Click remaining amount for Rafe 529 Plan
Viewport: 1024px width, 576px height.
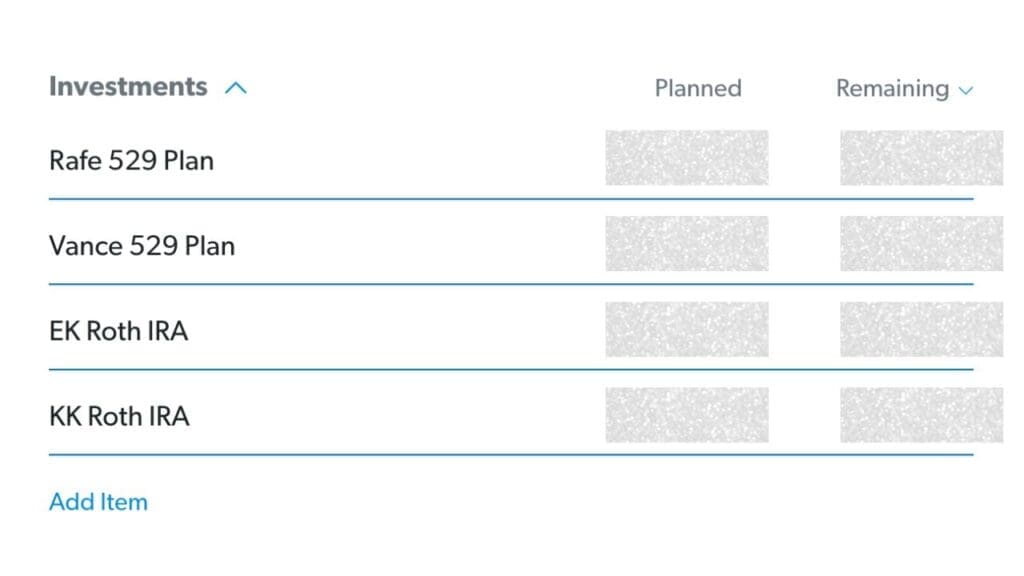coord(921,158)
